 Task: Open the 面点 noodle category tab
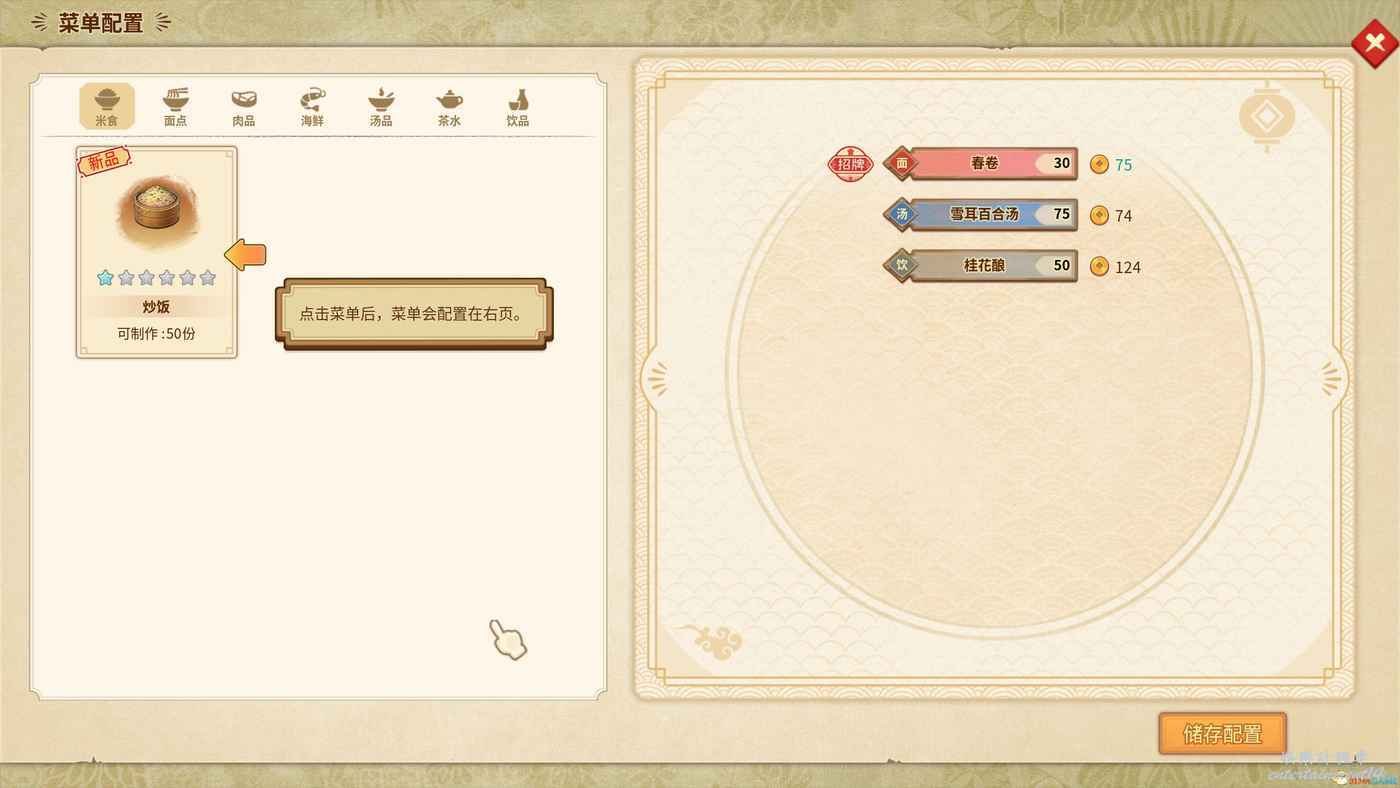click(x=176, y=106)
